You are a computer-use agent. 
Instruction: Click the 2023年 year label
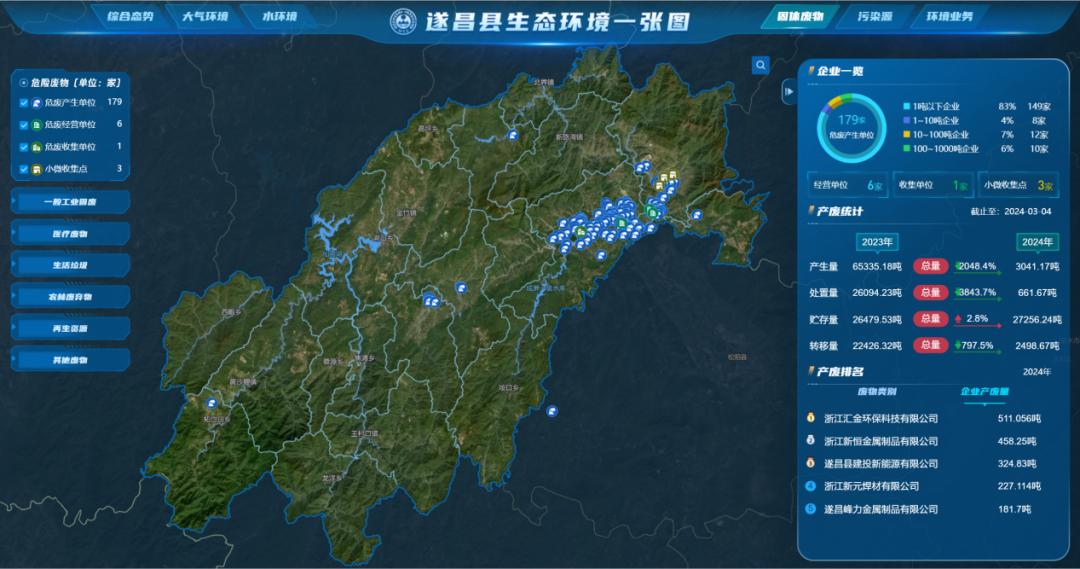tap(877, 242)
